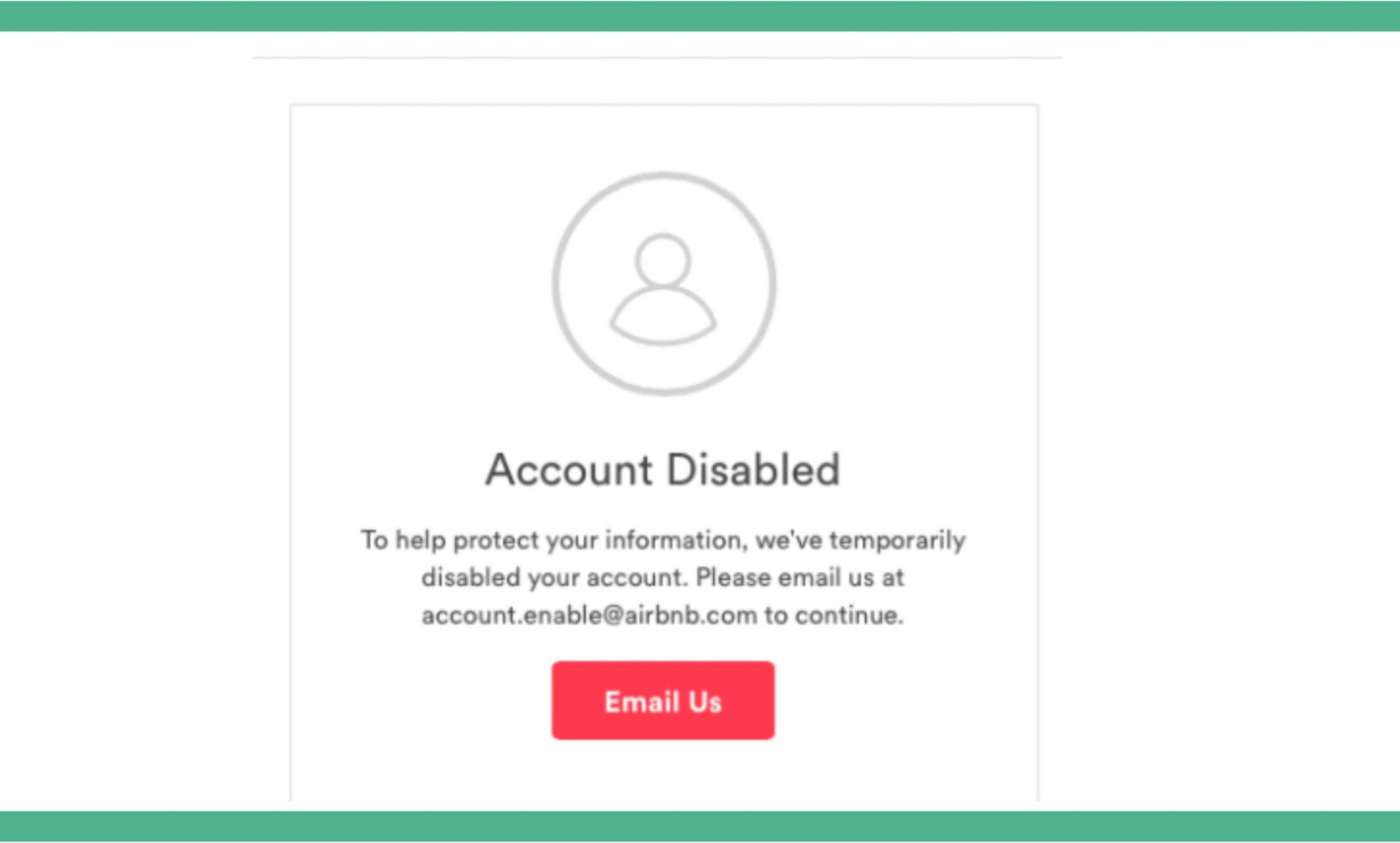The height and width of the screenshot is (843, 1400).
Task: Click the to continue text after email
Action: [x=834, y=616]
